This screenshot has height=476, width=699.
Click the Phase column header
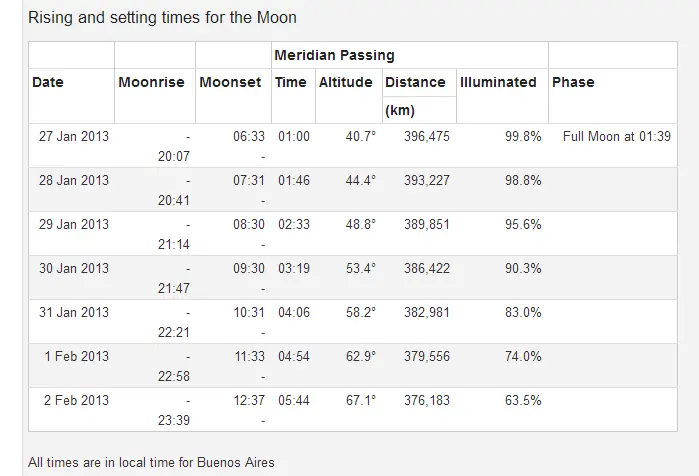point(573,82)
